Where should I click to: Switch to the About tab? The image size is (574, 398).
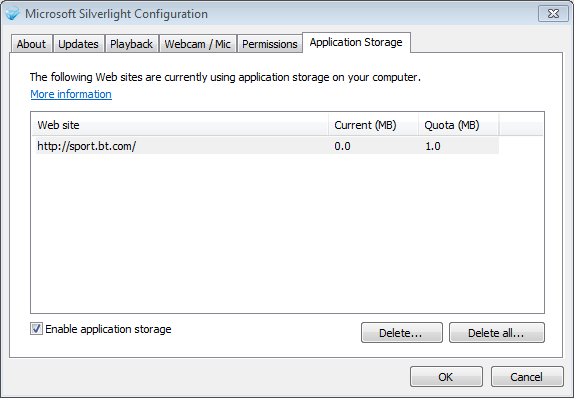[31, 44]
